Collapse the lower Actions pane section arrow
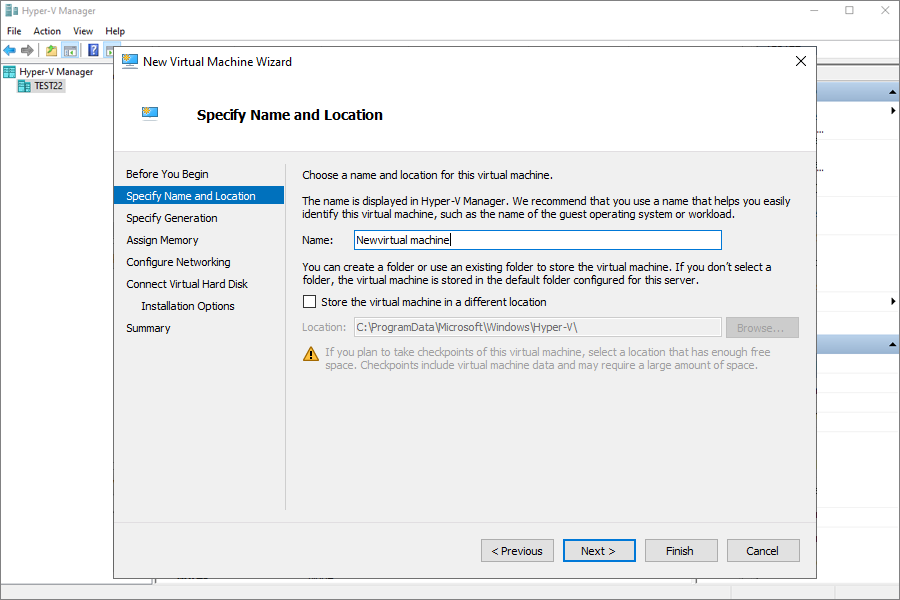This screenshot has width=900, height=600. (892, 344)
